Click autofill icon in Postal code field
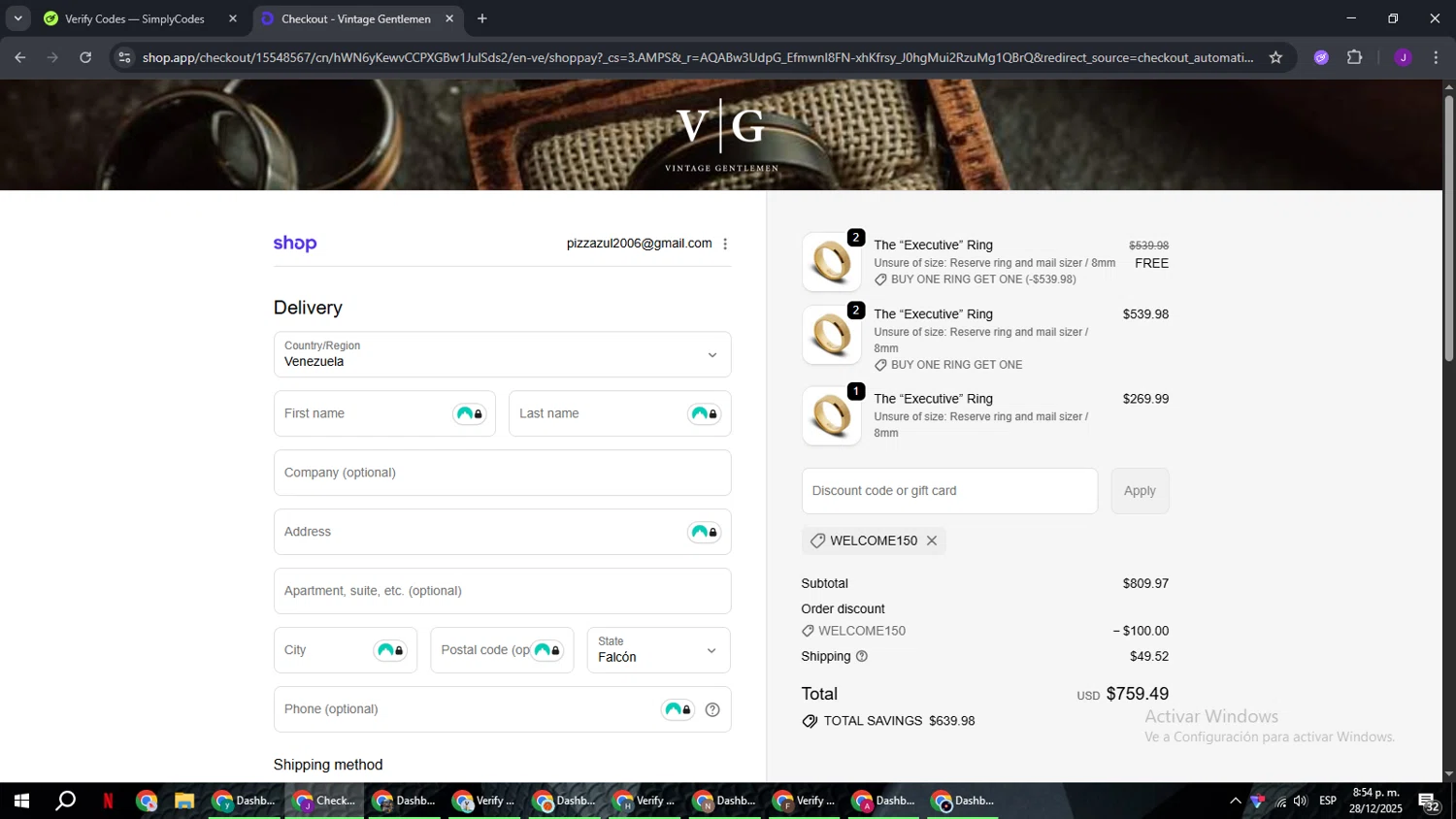This screenshot has width=1456, height=819. click(x=547, y=650)
